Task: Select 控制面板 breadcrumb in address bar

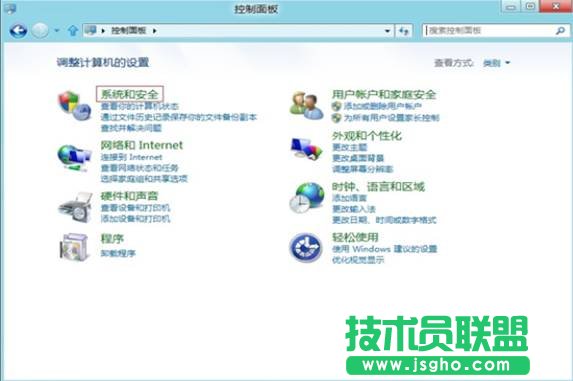Action: point(129,31)
